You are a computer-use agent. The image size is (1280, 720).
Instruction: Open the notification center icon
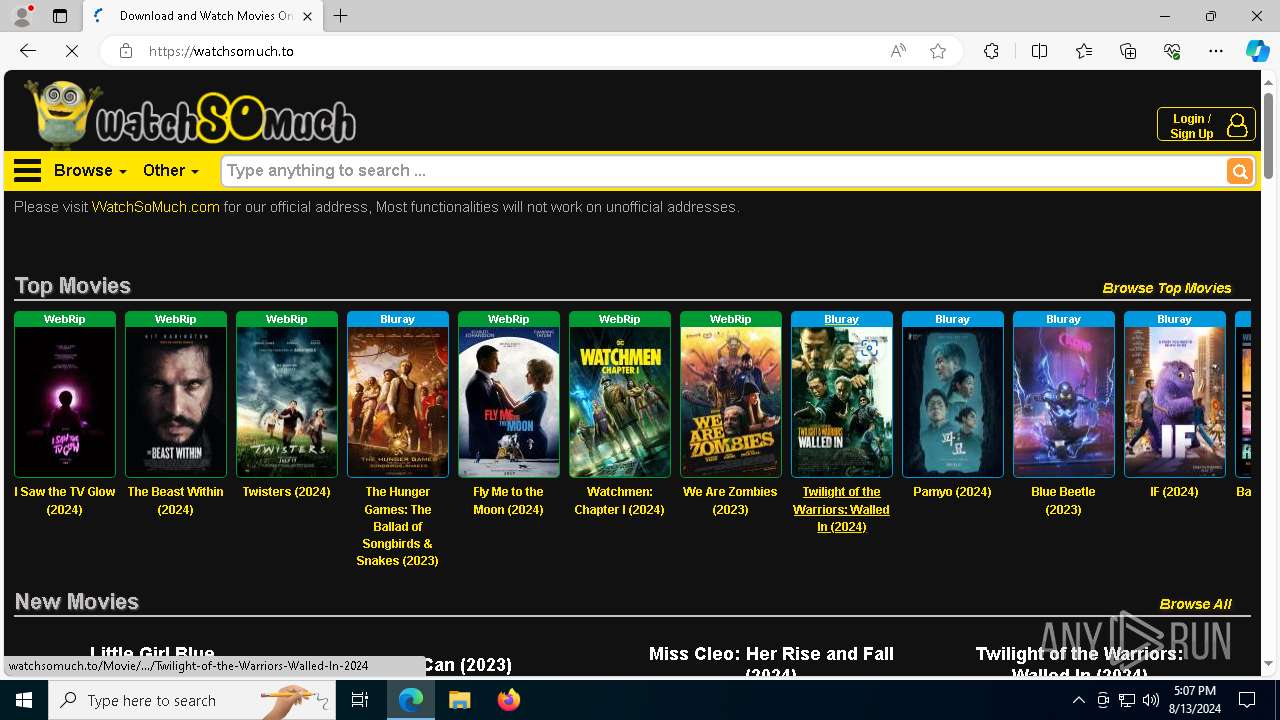click(1247, 700)
